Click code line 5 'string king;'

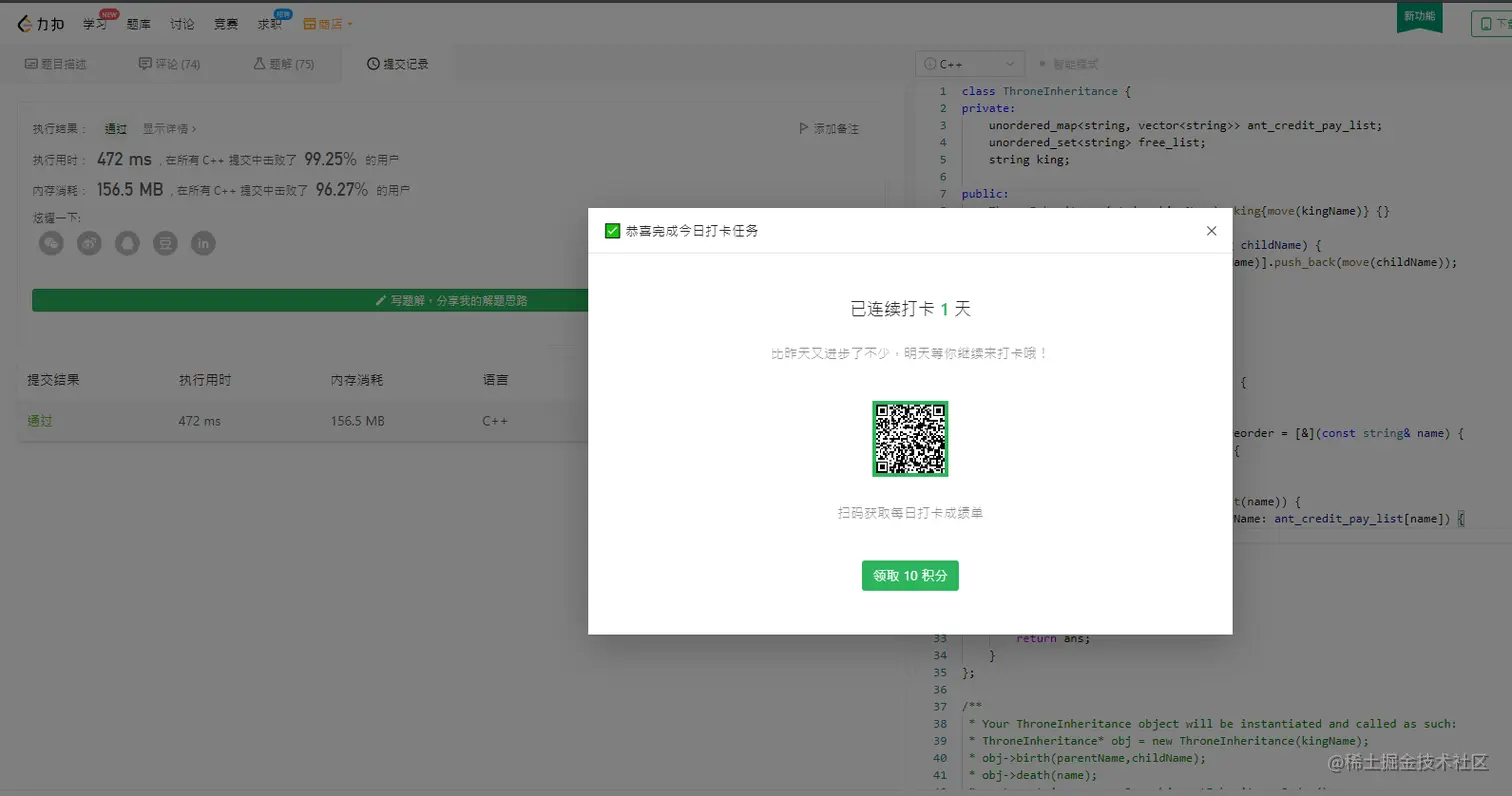pos(1029,159)
